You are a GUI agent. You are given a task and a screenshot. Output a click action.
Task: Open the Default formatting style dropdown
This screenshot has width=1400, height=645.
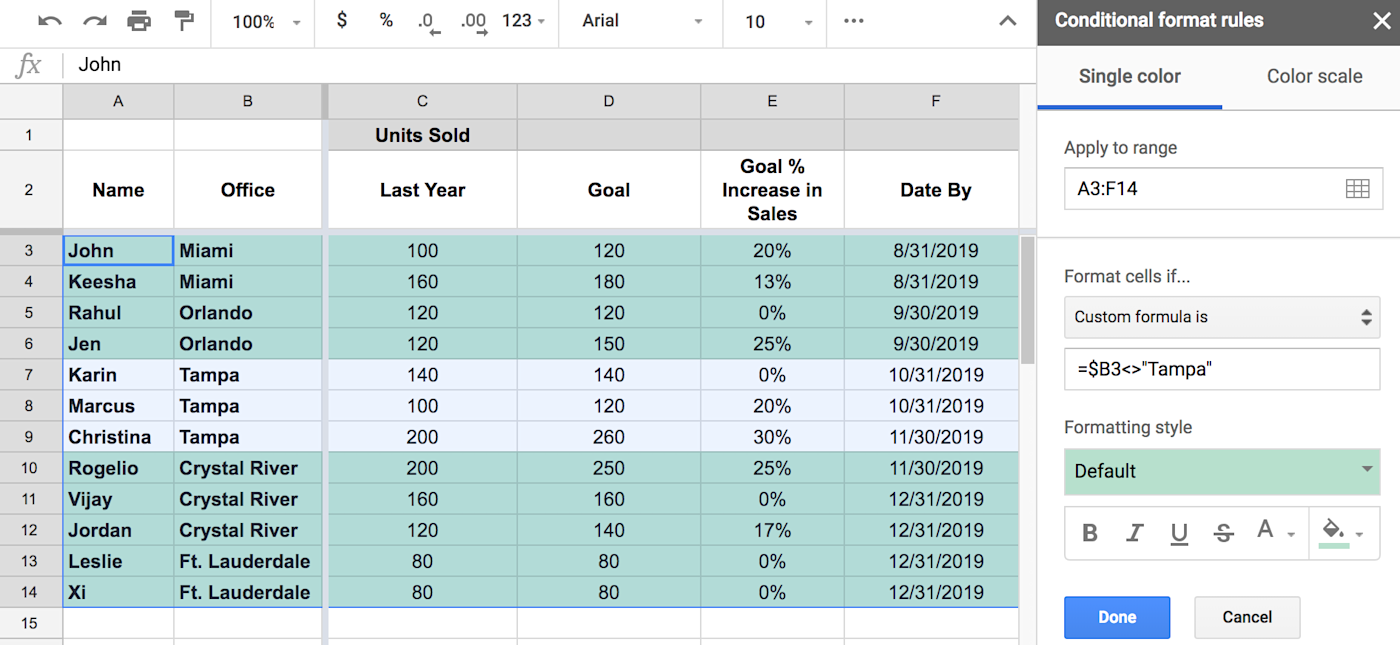click(1221, 471)
